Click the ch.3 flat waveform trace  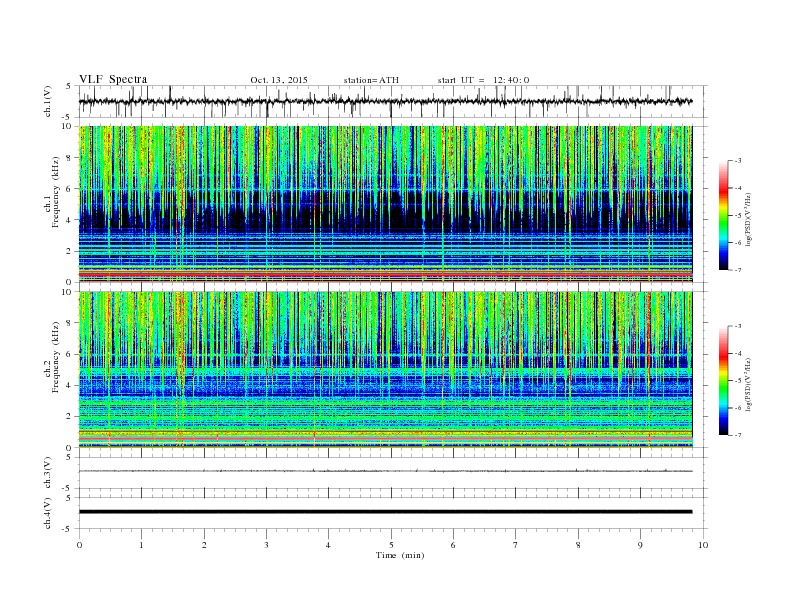click(x=385, y=471)
